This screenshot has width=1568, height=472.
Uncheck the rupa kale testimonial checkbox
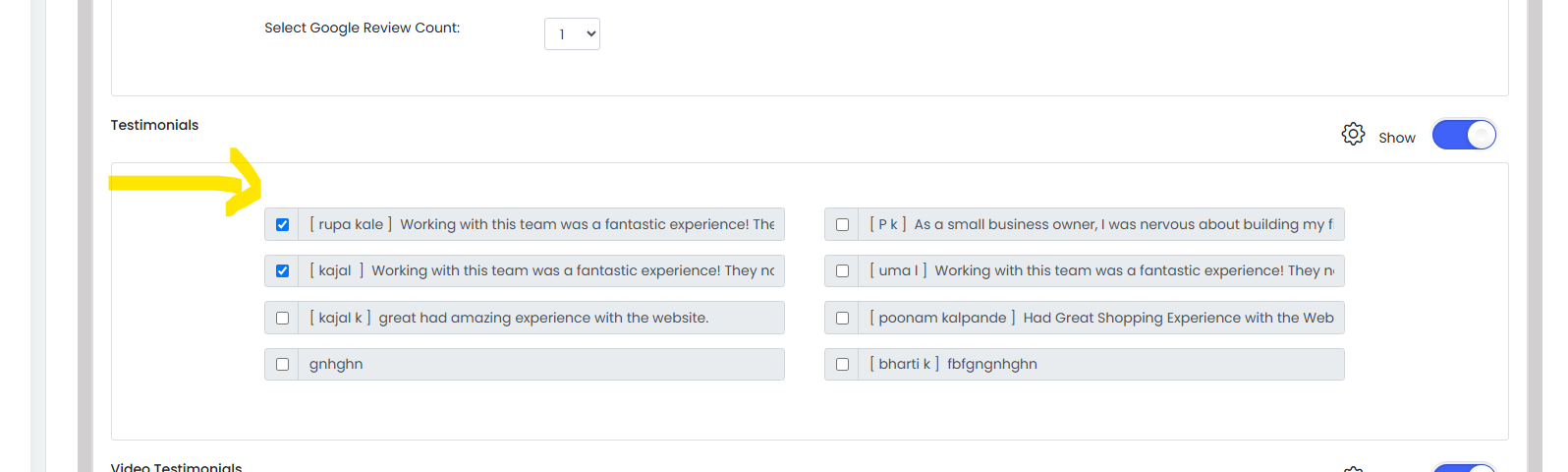(x=282, y=224)
